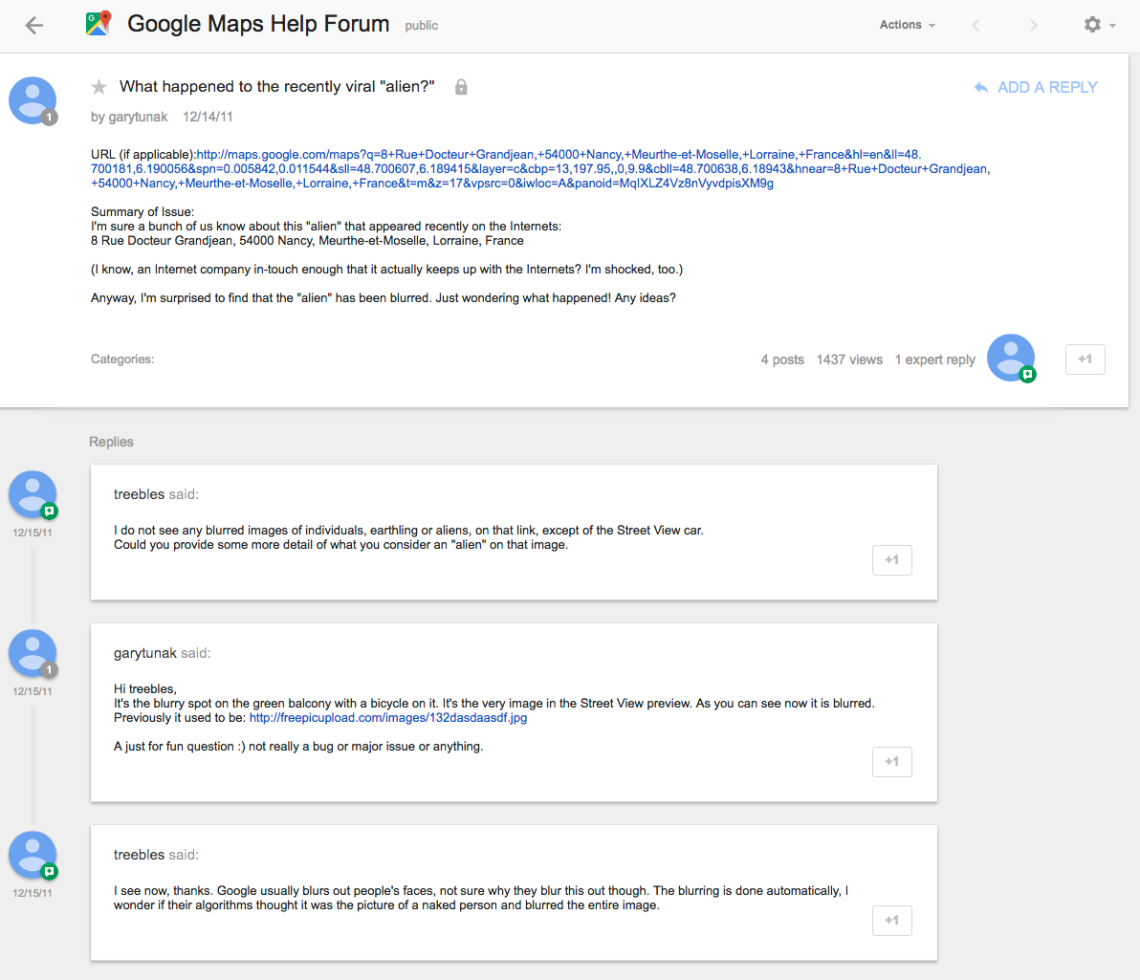Click the 'Categories:' label
The width and height of the screenshot is (1140, 980).
click(x=122, y=359)
